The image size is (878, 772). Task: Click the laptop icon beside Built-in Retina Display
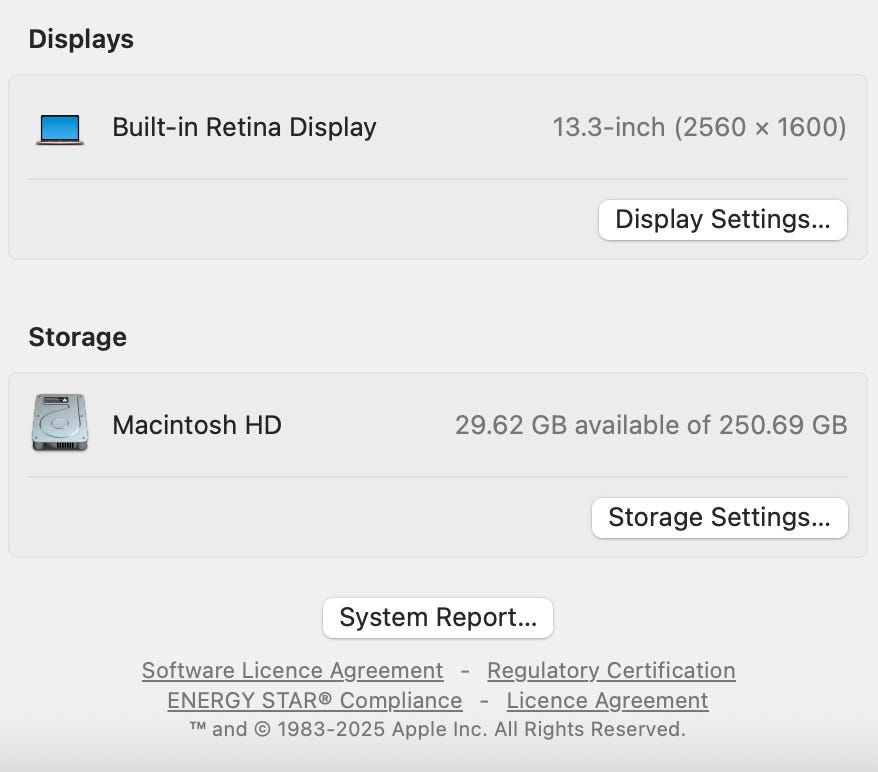click(60, 128)
